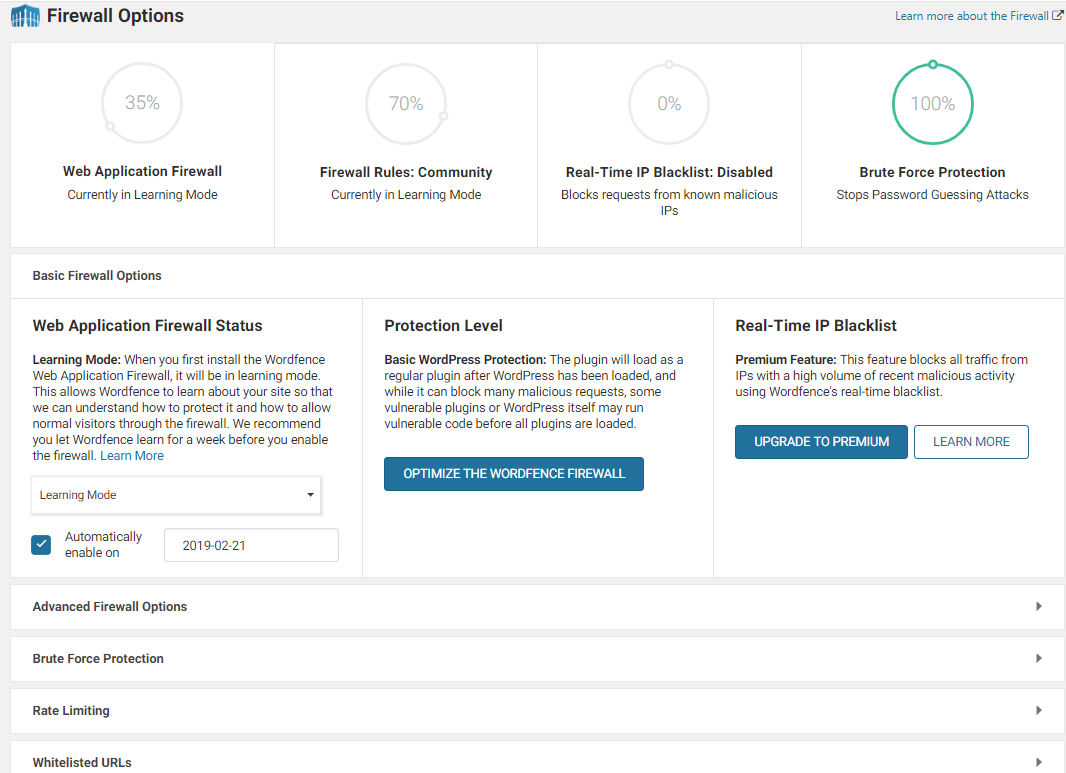Click the 70% Firewall Rules circle

pos(406,104)
